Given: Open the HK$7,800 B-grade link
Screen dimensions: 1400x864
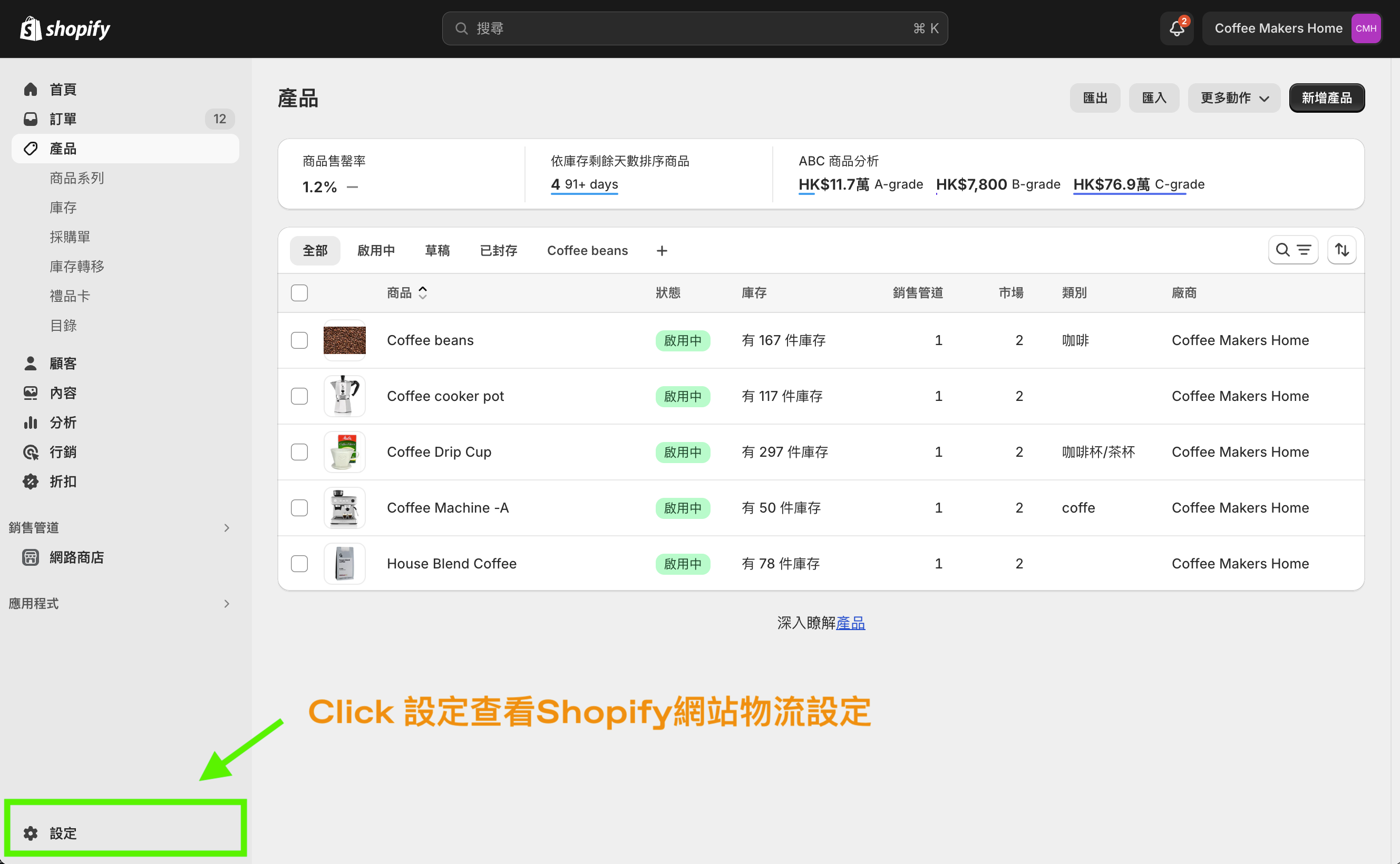Looking at the screenshot, I should [998, 184].
